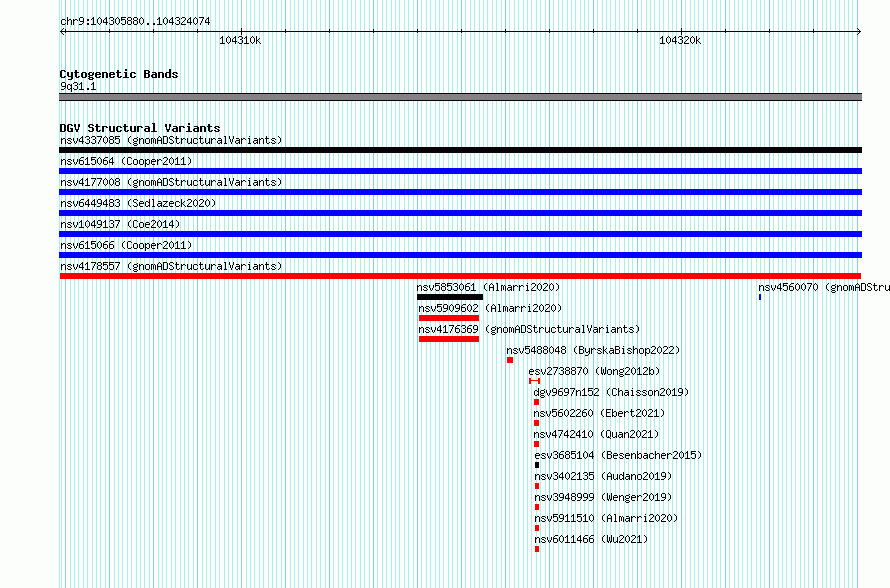Click the red bar for nsv5909602

pyautogui.click(x=449, y=318)
